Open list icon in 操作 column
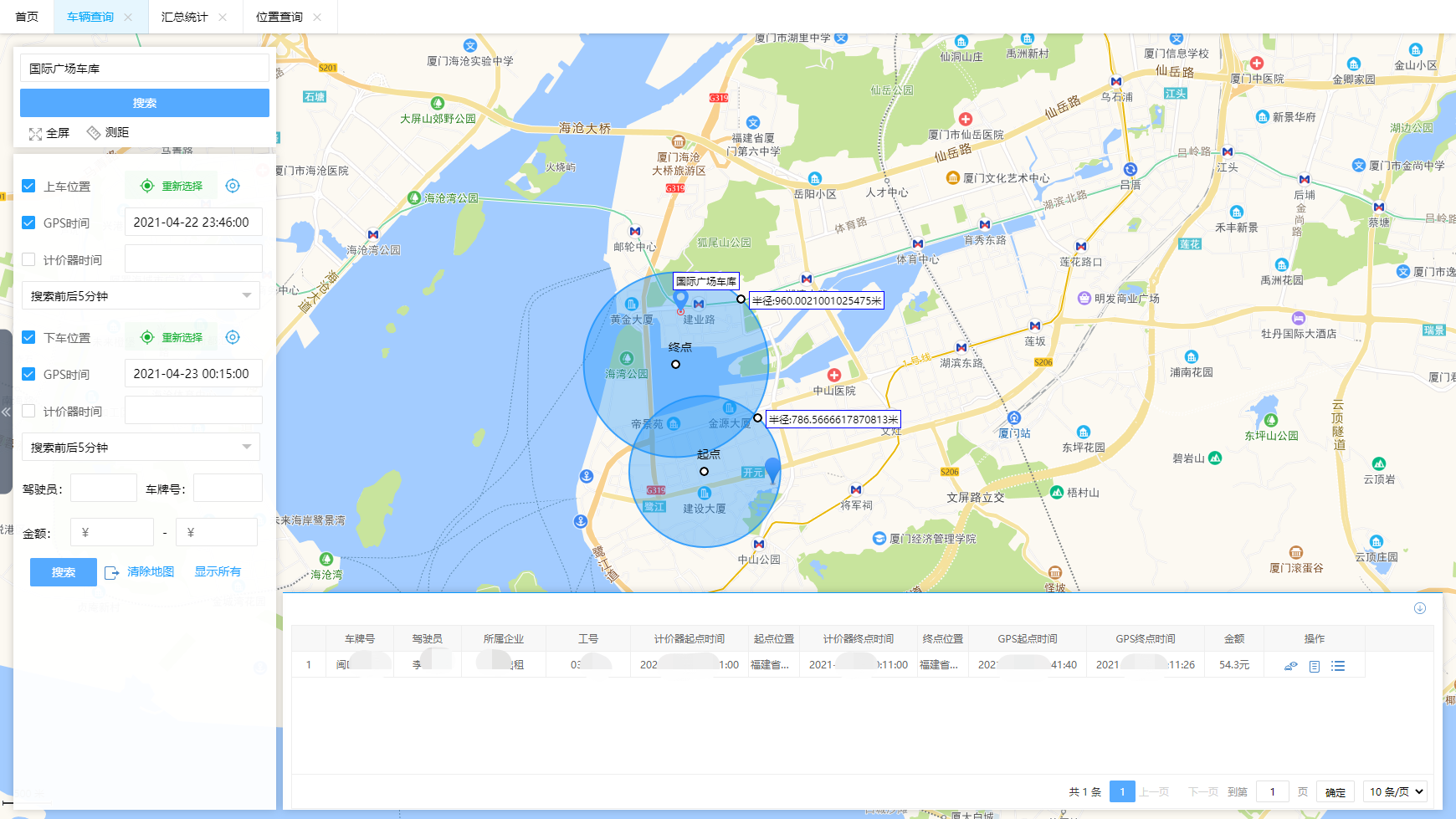The height and width of the screenshot is (819, 1456). [1338, 666]
